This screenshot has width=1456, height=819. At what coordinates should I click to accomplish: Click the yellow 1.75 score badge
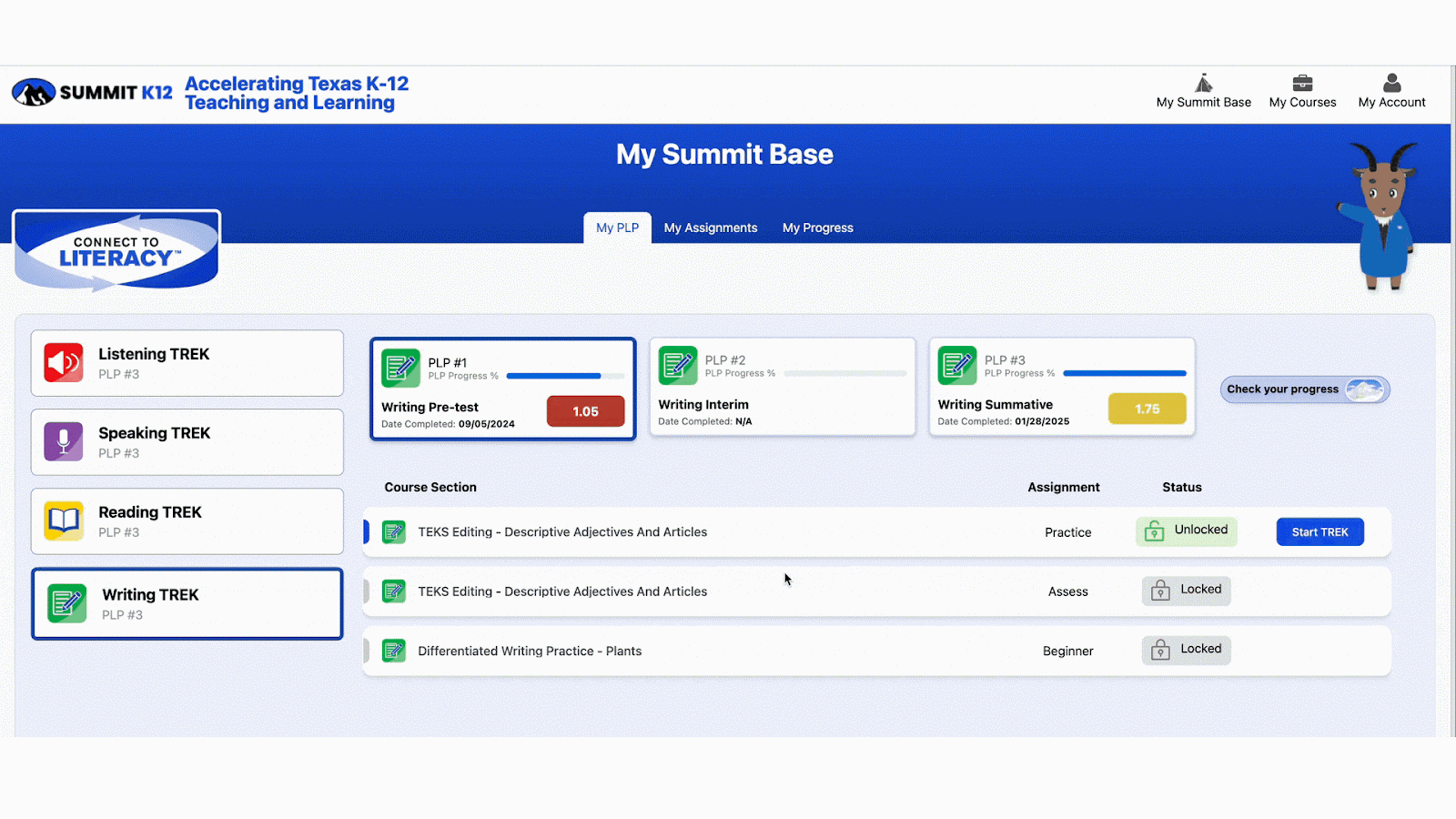1147,409
